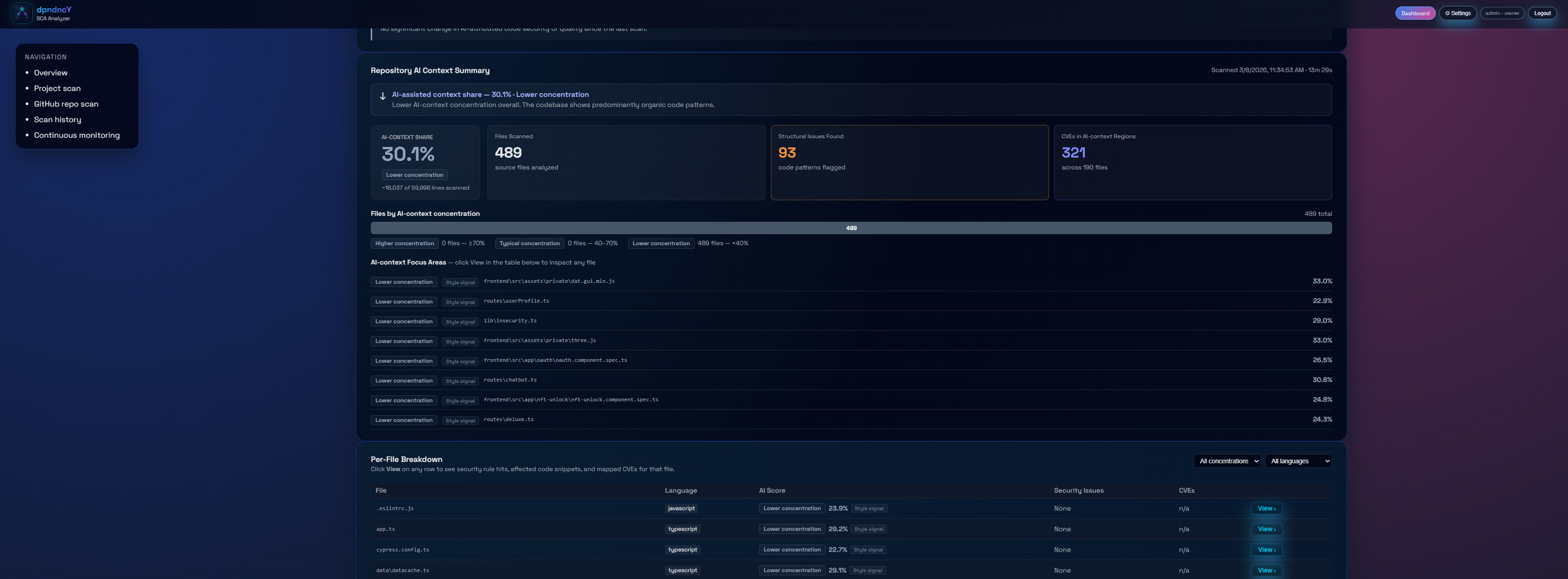The width and height of the screenshot is (1568, 579).
Task: Click the admin - owner badge
Action: tap(1501, 13)
